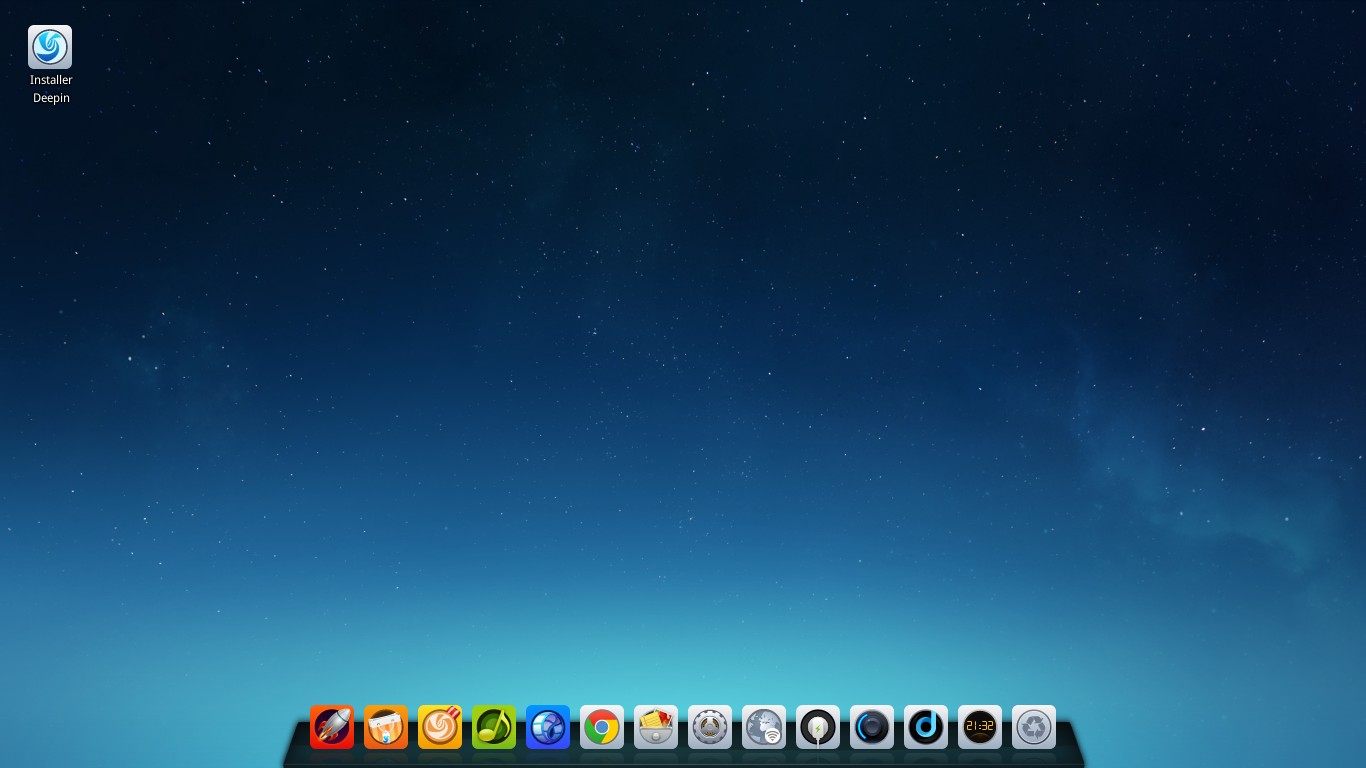Open Google Chrome from the dock
Image resolution: width=1366 pixels, height=768 pixels.
tap(602, 727)
